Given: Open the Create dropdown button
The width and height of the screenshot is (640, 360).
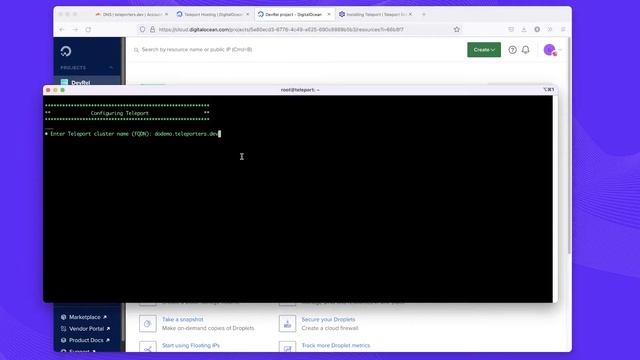Looking at the screenshot, I should tap(484, 50).
